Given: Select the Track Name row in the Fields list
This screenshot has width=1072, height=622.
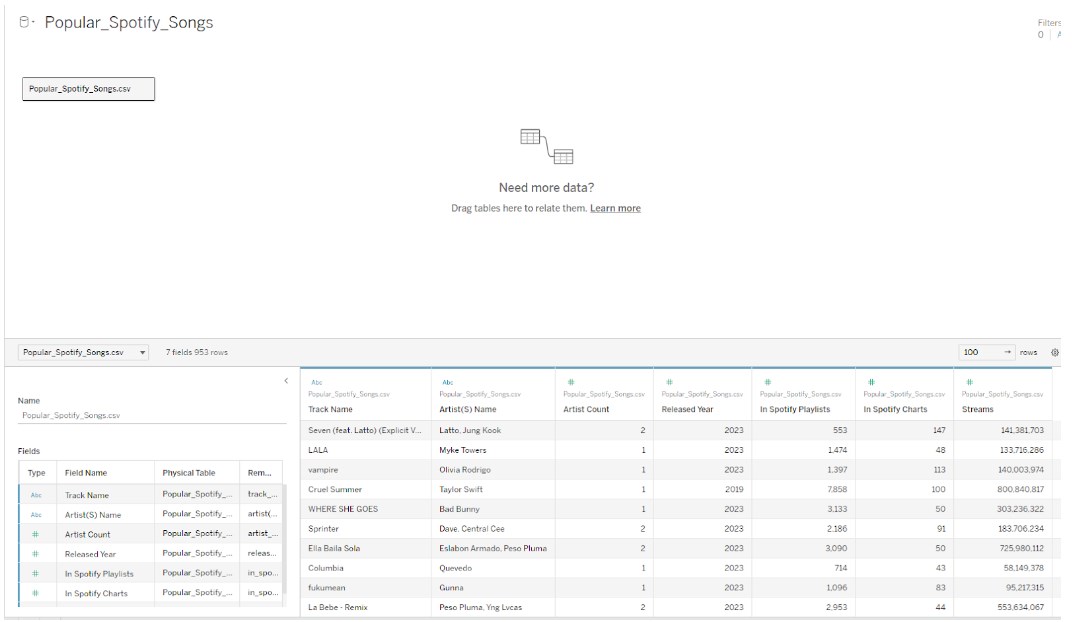Looking at the screenshot, I should [x=100, y=494].
